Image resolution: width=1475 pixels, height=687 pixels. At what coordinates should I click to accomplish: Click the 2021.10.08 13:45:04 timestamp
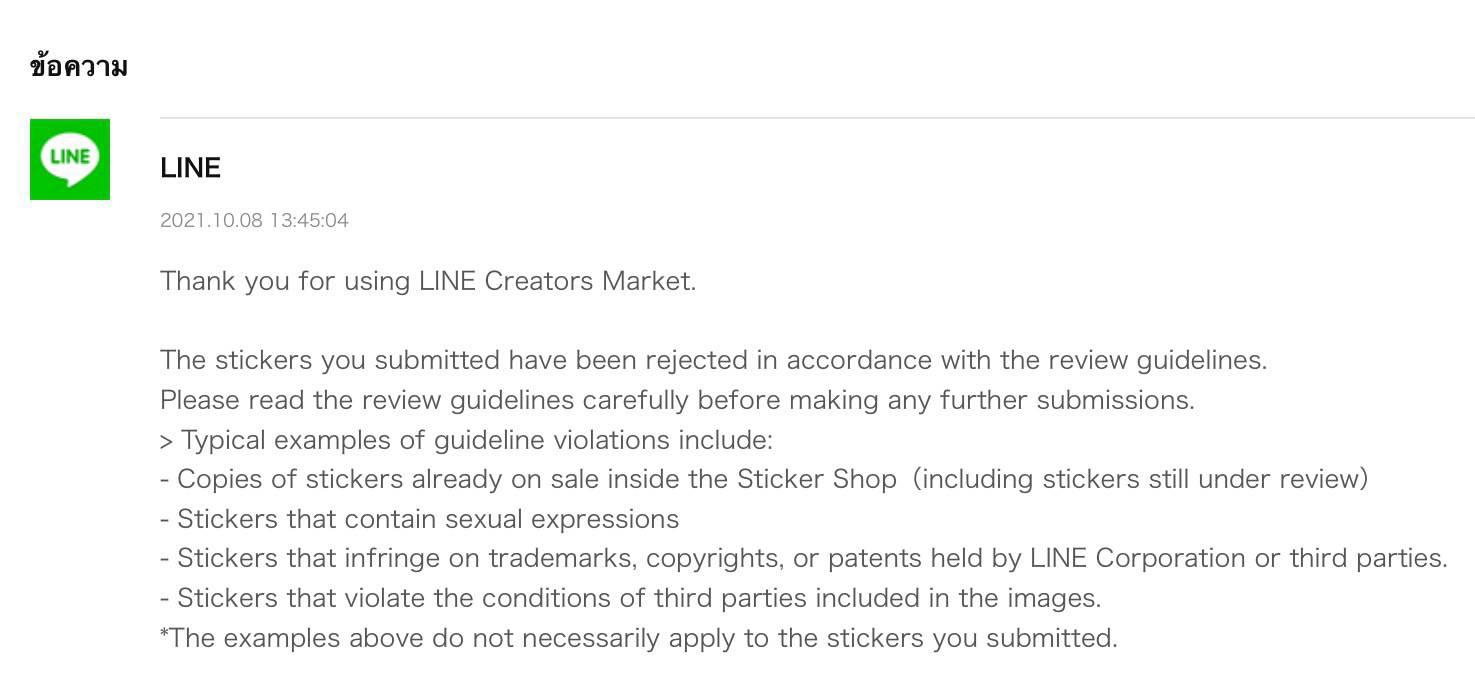pyautogui.click(x=254, y=220)
